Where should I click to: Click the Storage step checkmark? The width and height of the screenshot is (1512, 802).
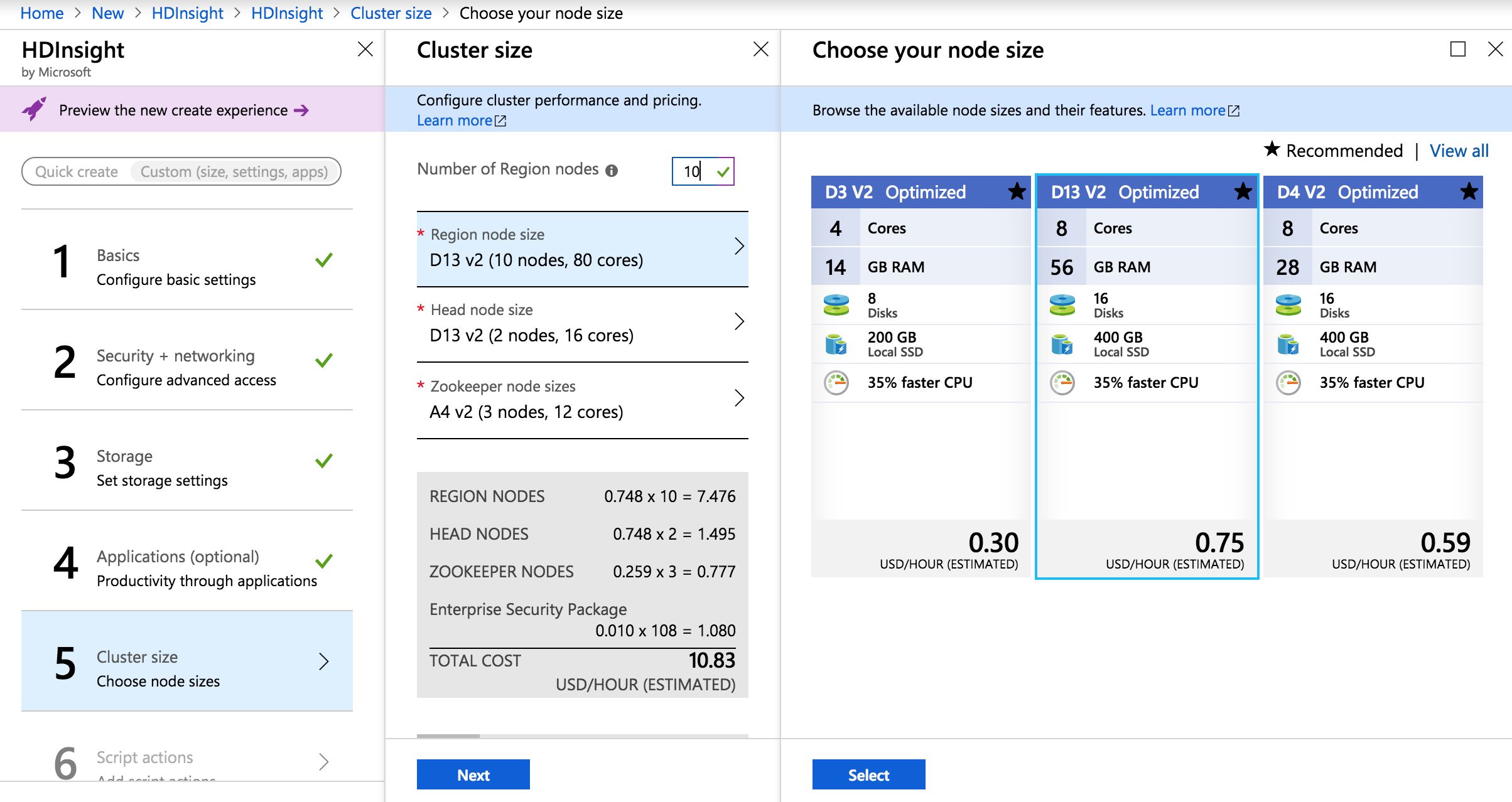click(324, 461)
